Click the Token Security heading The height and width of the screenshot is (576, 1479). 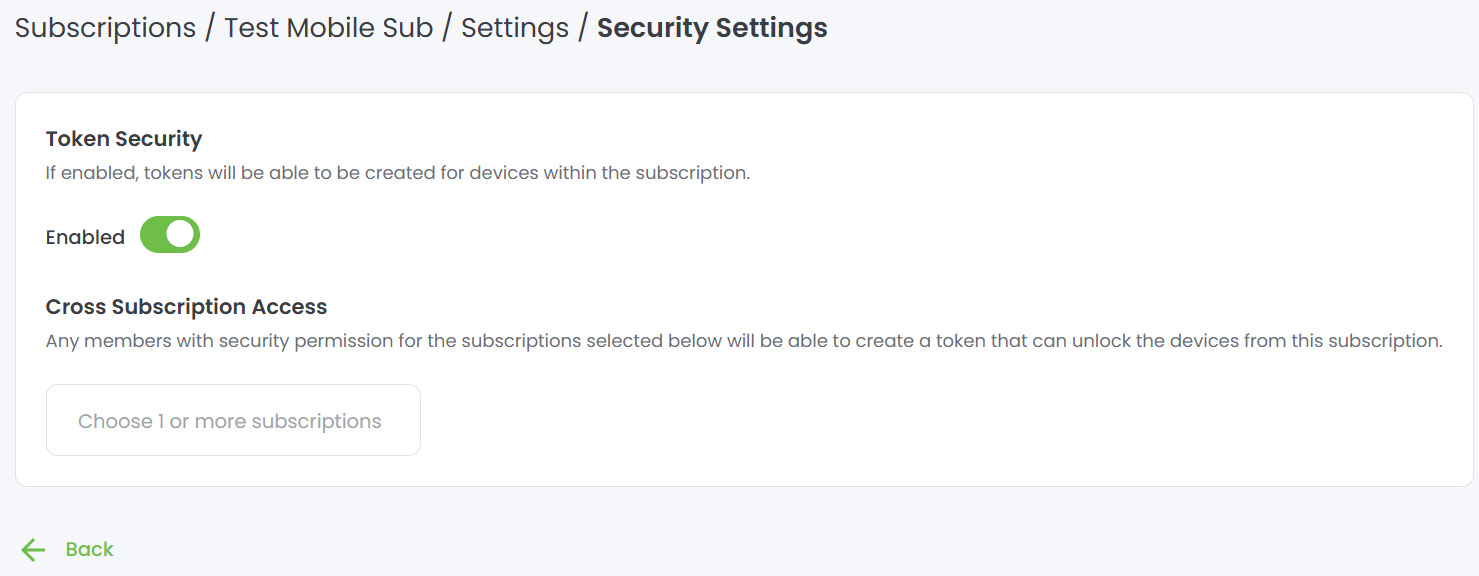coord(124,139)
